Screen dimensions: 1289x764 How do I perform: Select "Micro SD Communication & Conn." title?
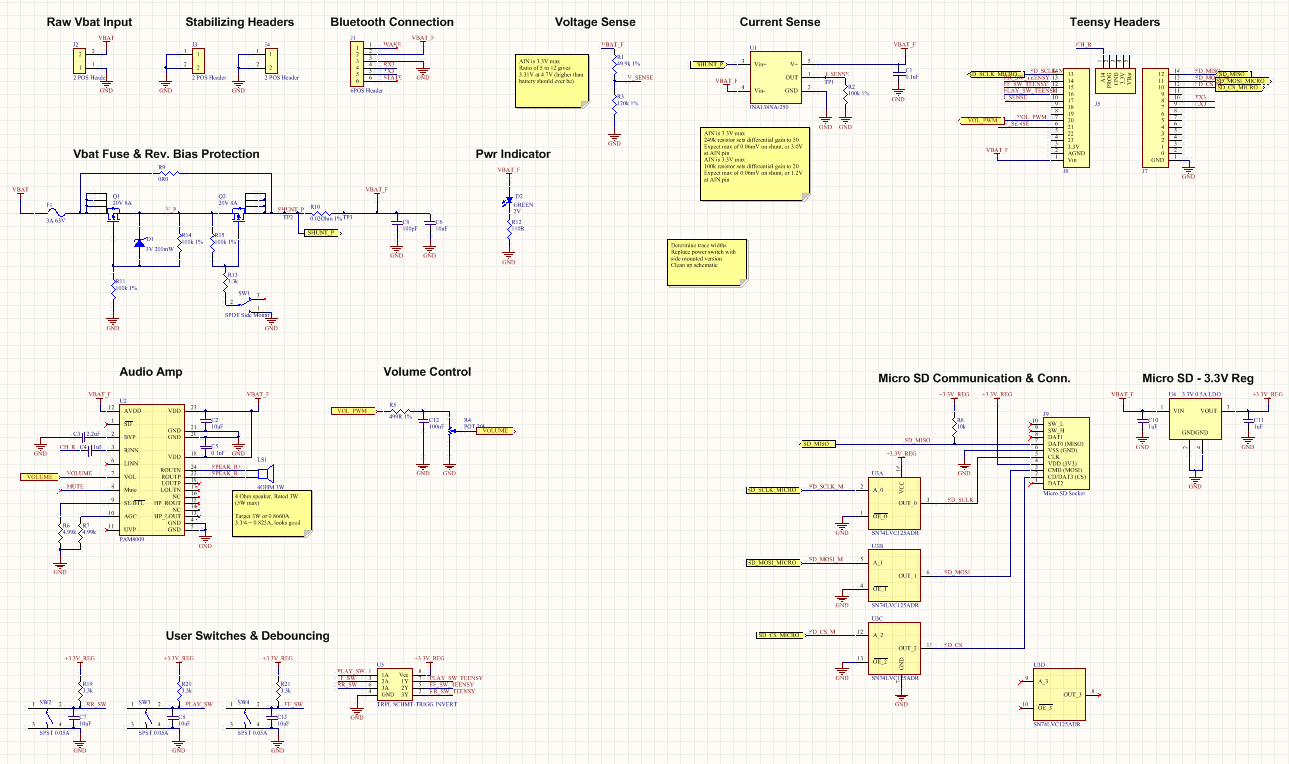click(974, 378)
